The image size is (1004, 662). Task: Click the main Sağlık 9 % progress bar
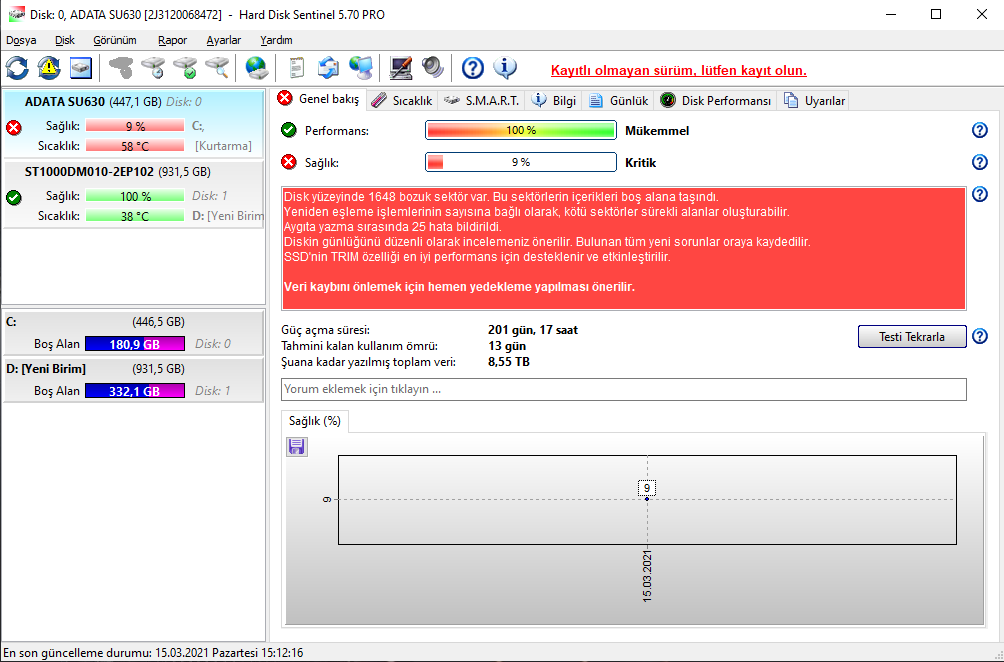(x=521, y=162)
